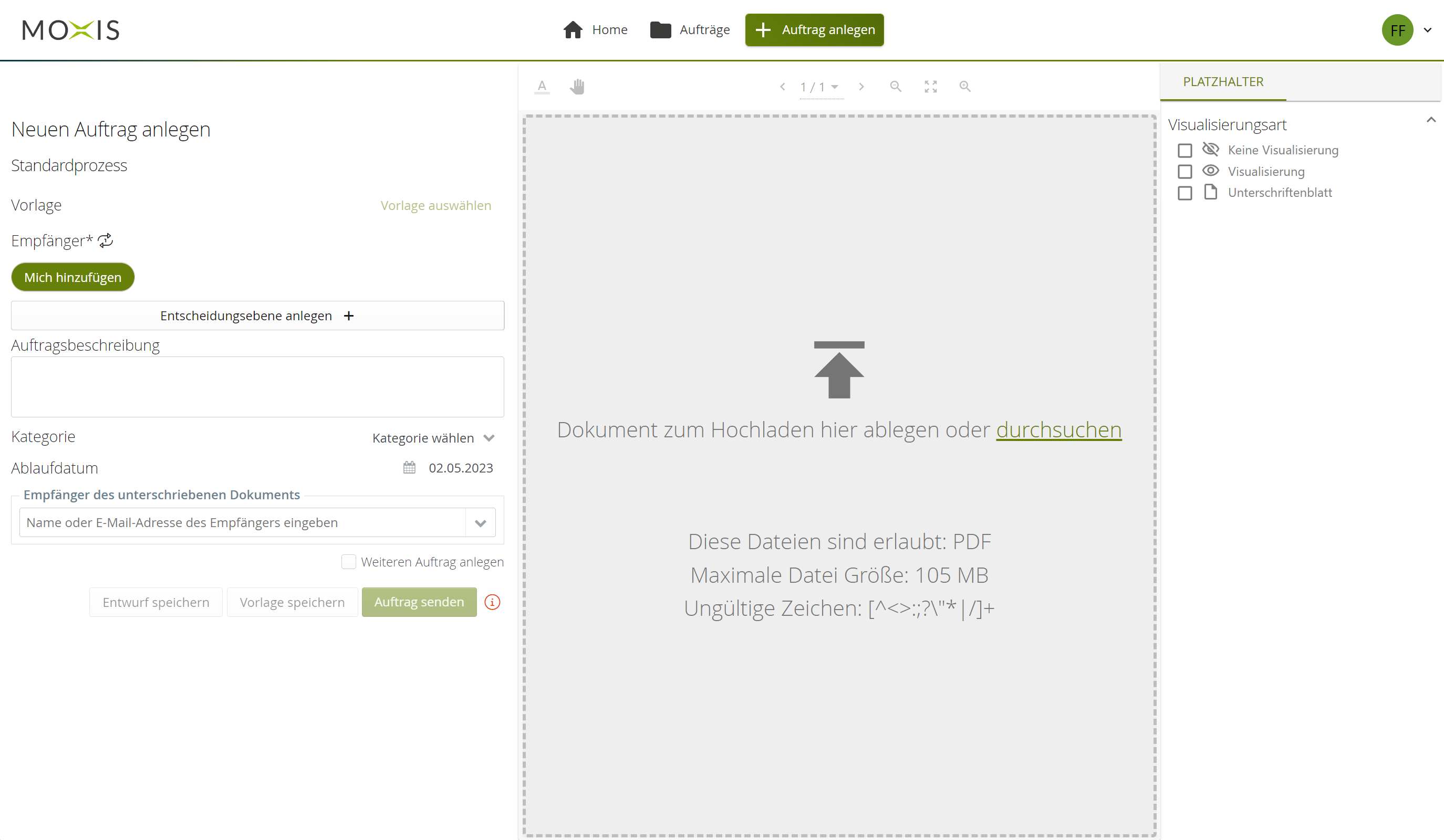Check Keine Visualisierung option
The width and height of the screenshot is (1444, 840).
tap(1185, 151)
